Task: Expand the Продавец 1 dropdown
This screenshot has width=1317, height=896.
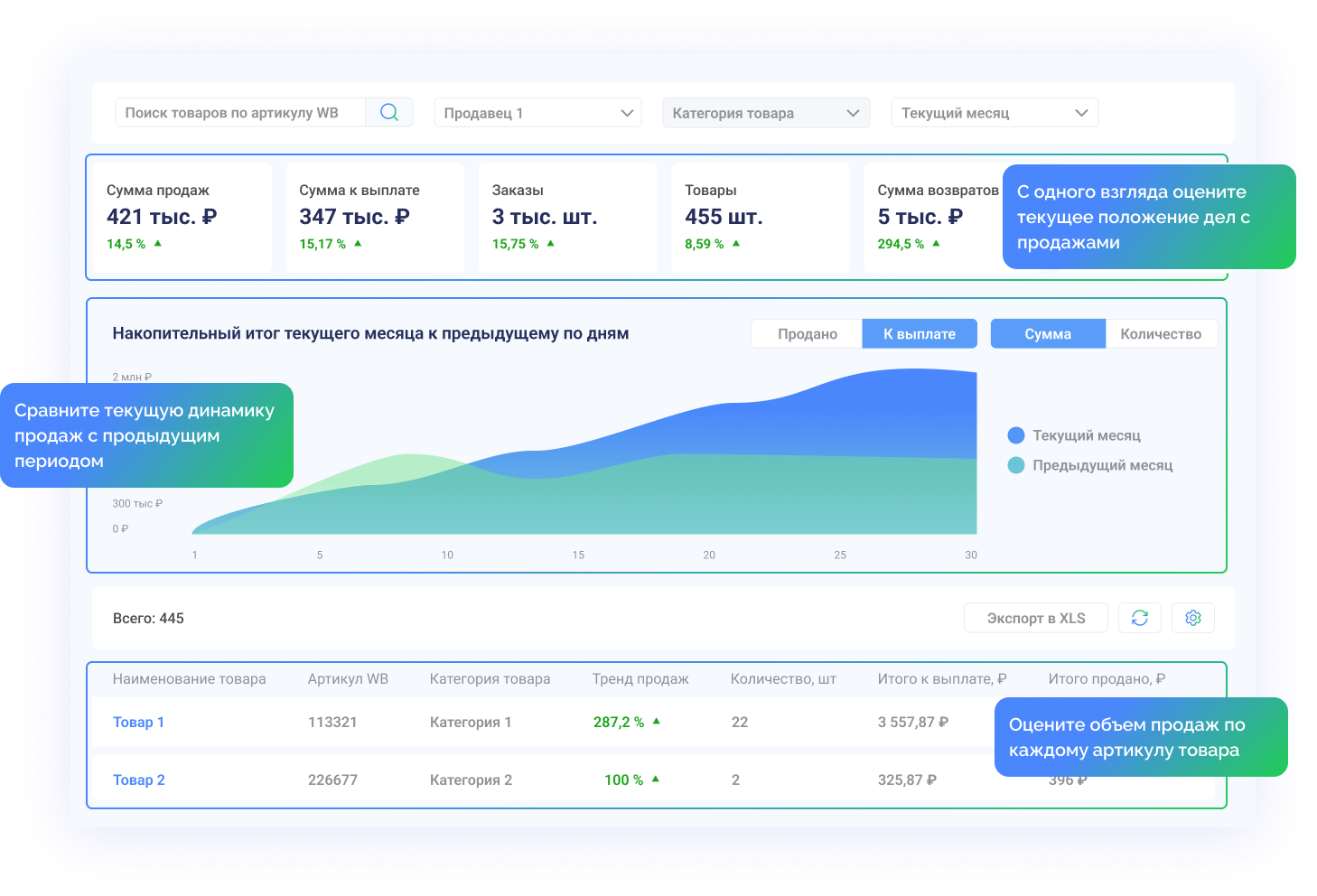Action: 538,113
